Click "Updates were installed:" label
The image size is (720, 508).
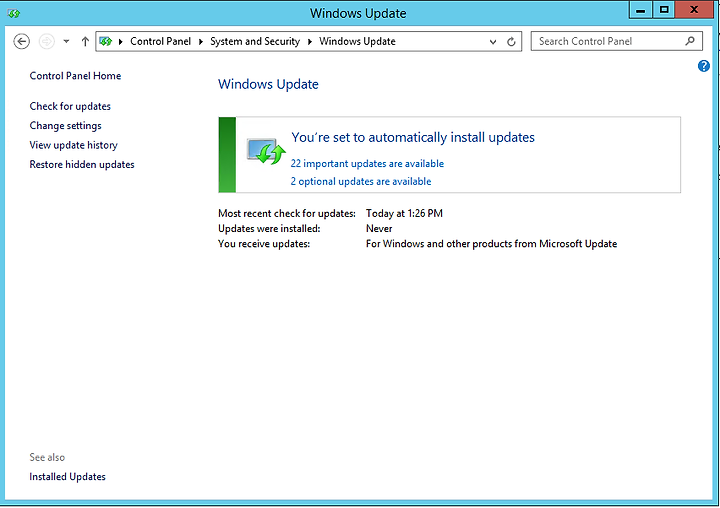point(269,229)
